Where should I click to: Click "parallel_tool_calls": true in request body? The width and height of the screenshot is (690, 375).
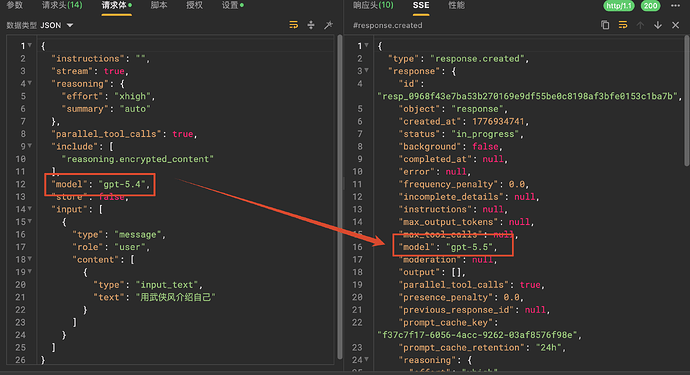[x=124, y=134]
